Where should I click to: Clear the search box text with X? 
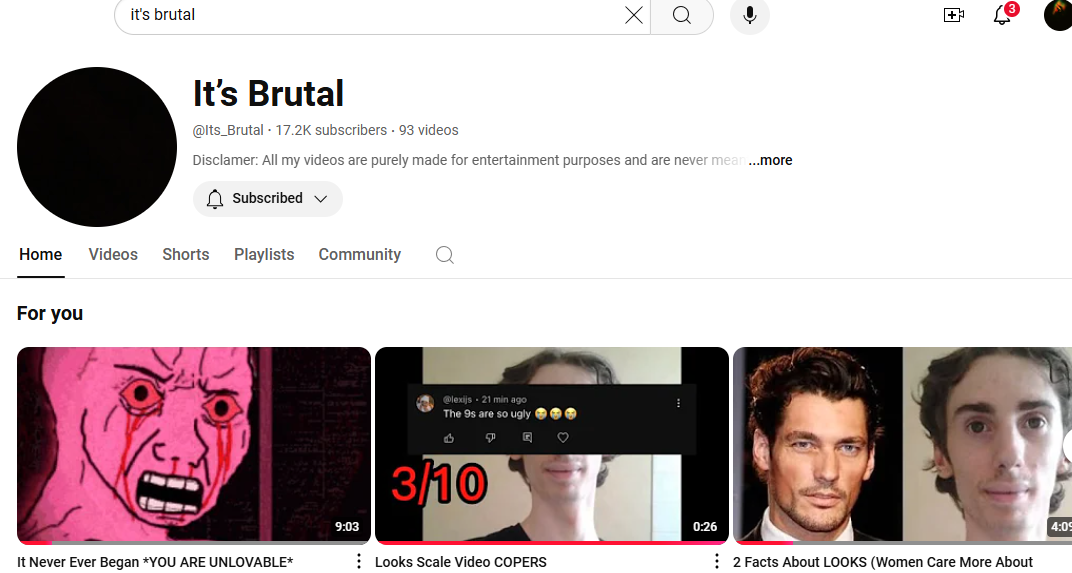[x=634, y=15]
